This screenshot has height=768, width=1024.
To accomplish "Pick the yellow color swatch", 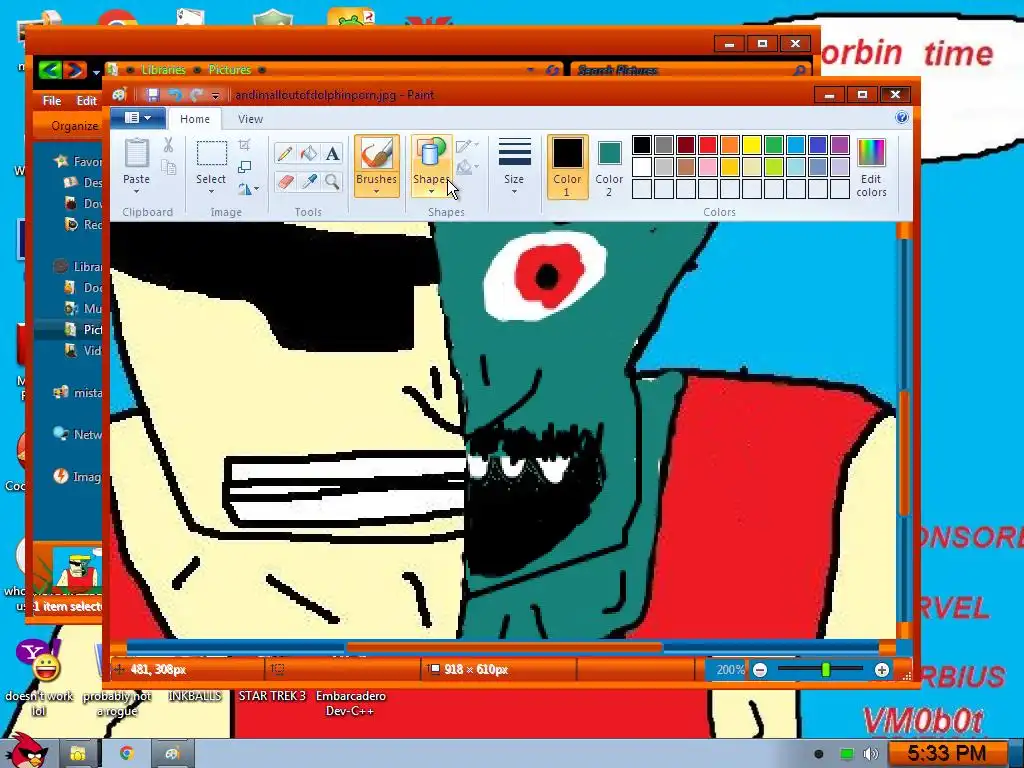I will point(752,145).
